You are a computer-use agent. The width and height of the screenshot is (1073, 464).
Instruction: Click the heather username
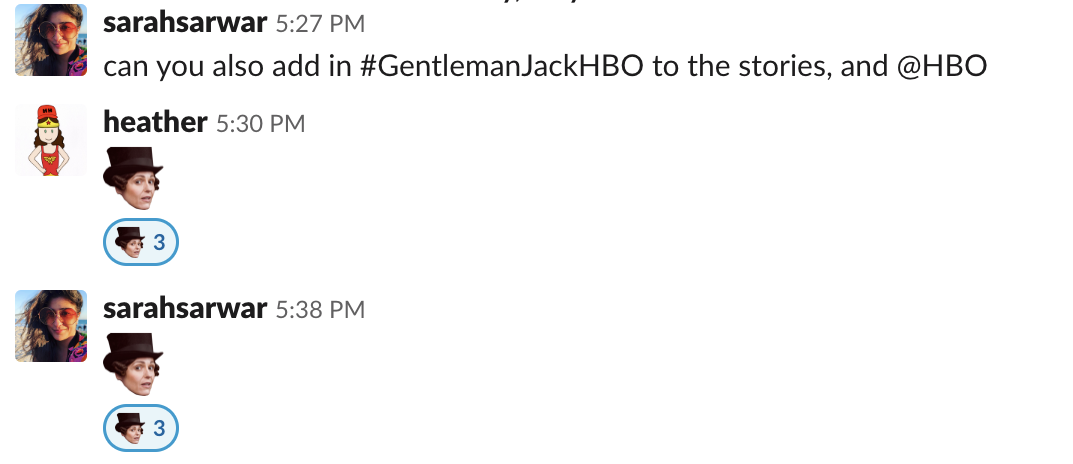tap(155, 123)
